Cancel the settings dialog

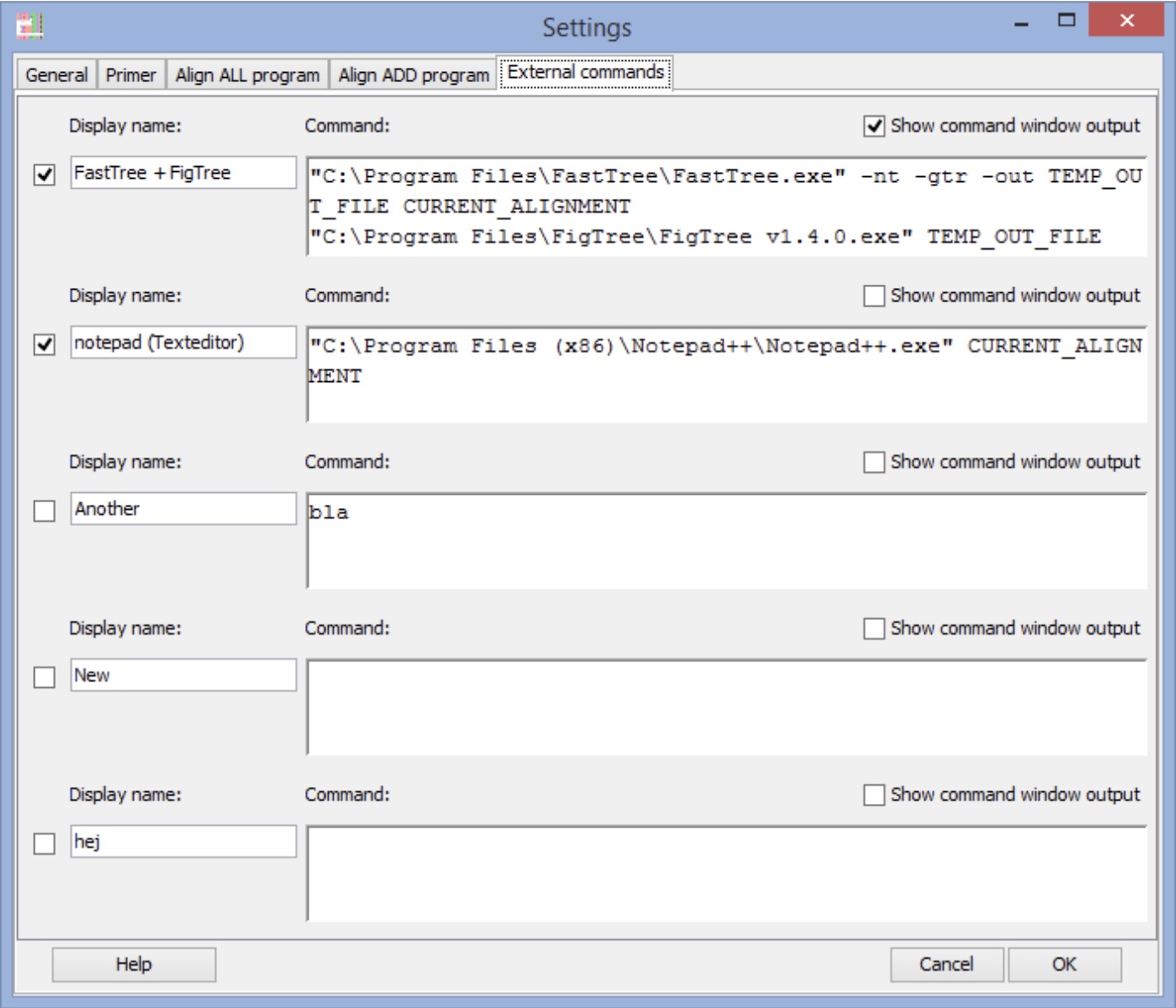[946, 964]
